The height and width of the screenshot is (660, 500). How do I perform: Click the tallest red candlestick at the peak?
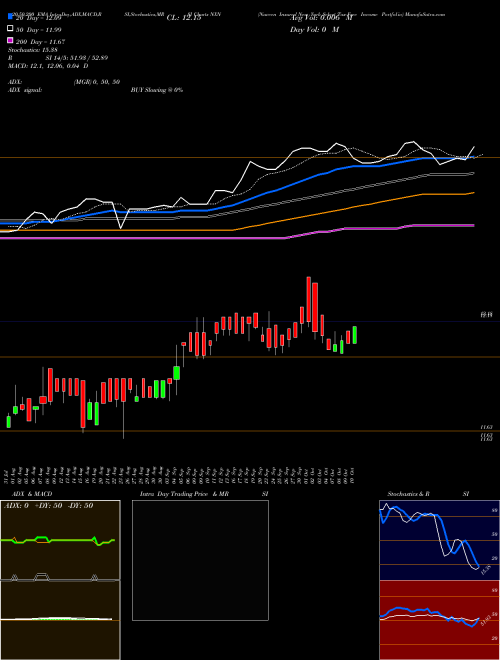click(309, 299)
